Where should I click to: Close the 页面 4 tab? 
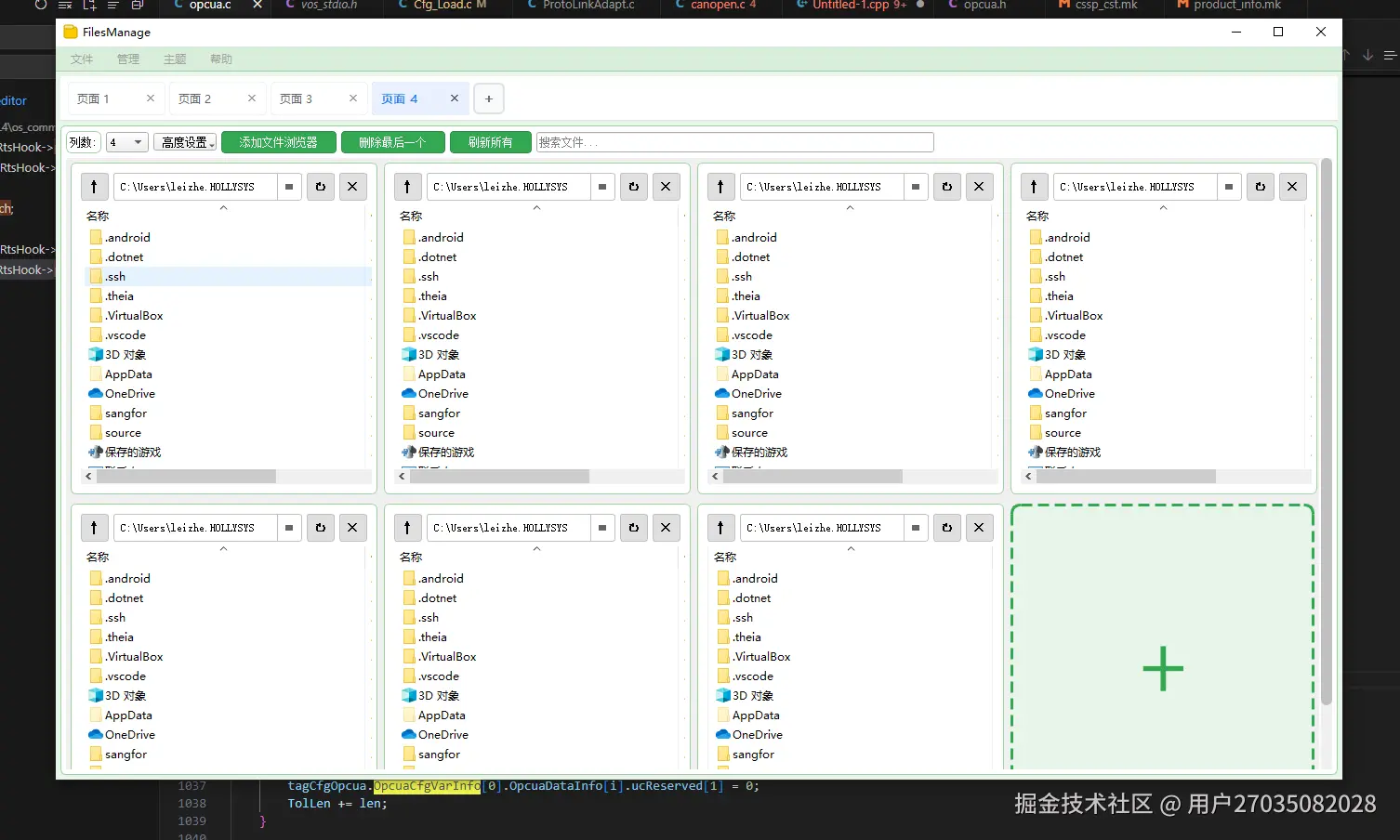pos(455,98)
